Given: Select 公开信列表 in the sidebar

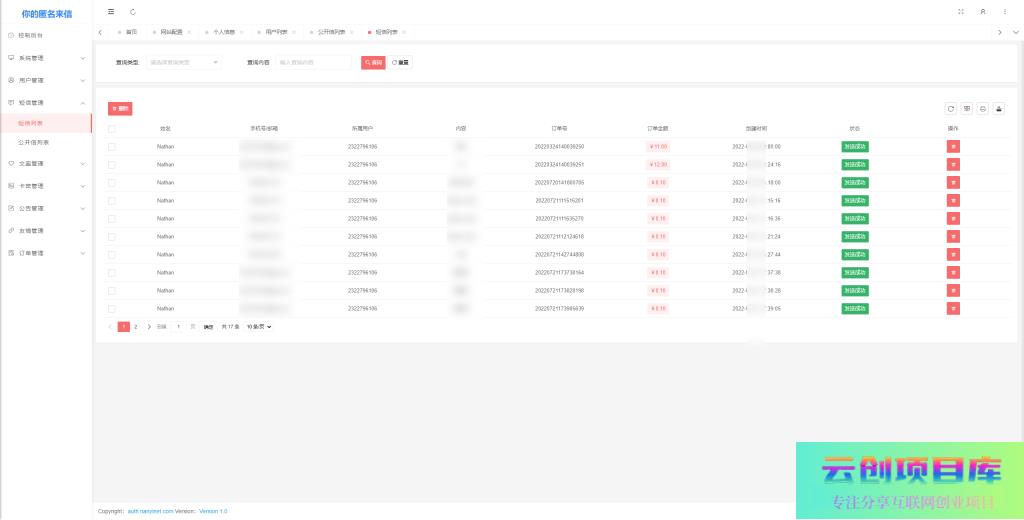Looking at the screenshot, I should [34, 142].
